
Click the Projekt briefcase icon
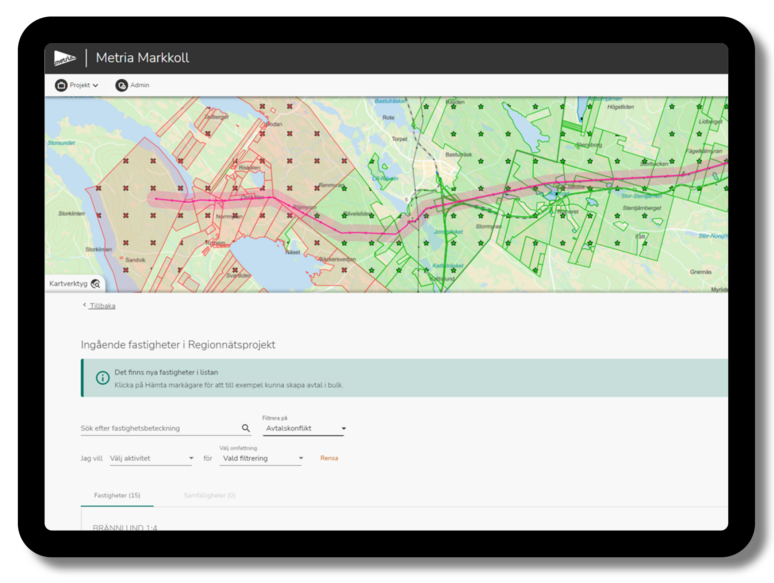[61, 85]
